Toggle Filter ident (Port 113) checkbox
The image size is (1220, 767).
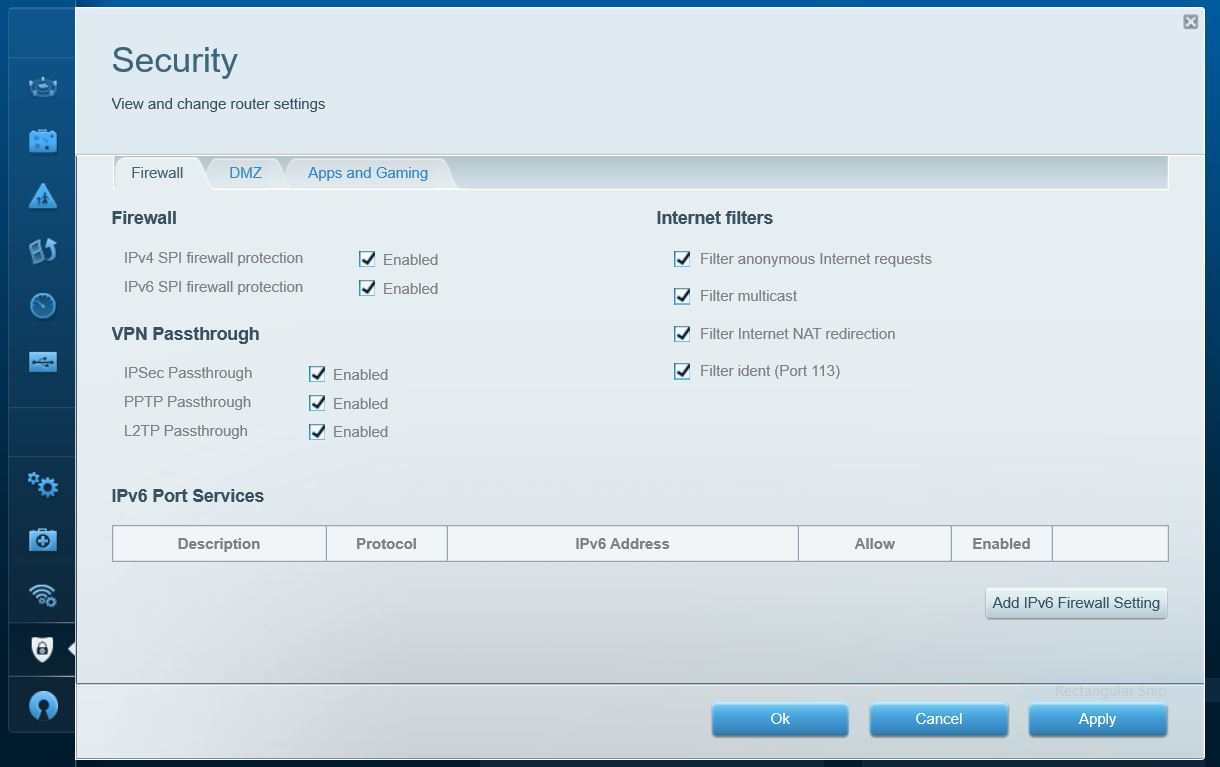tap(682, 371)
